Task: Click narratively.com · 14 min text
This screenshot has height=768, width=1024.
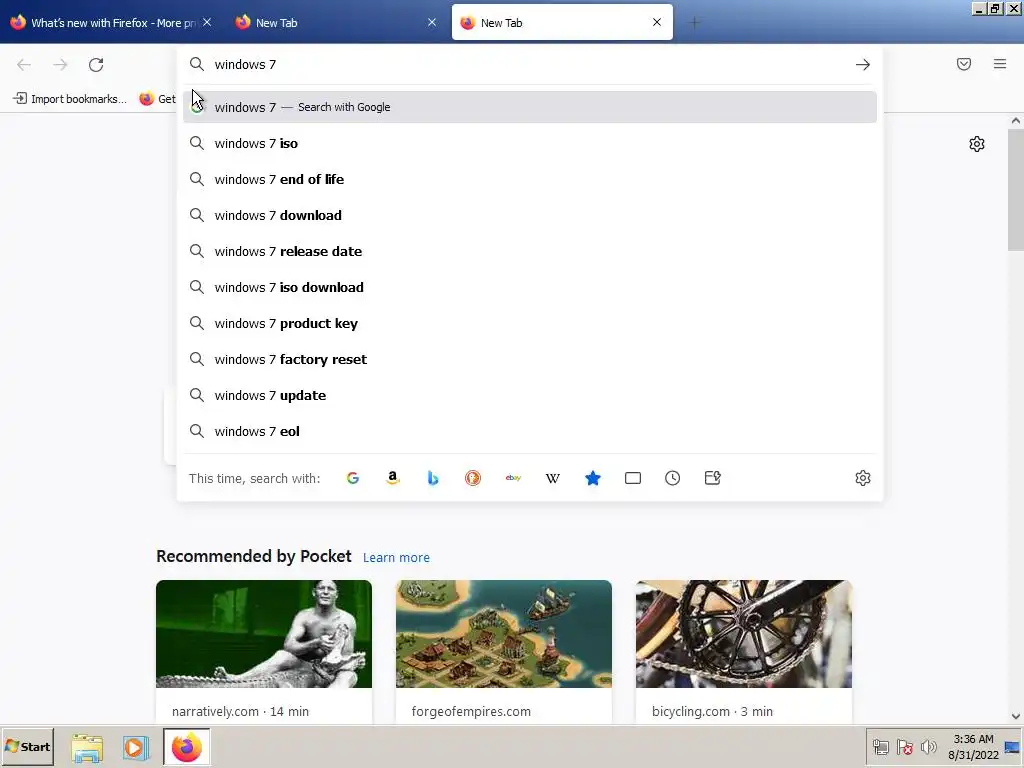Action: pos(240,711)
